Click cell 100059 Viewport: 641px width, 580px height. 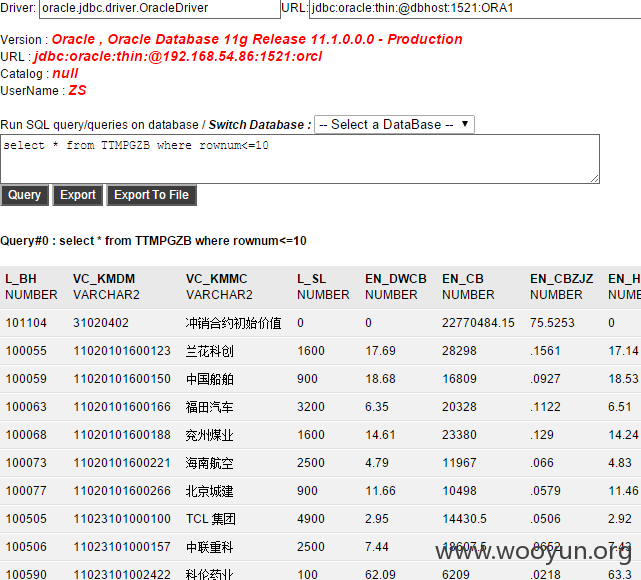point(26,379)
